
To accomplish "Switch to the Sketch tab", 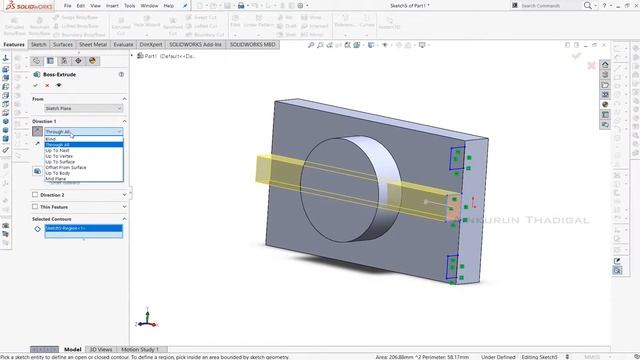I will [39, 44].
